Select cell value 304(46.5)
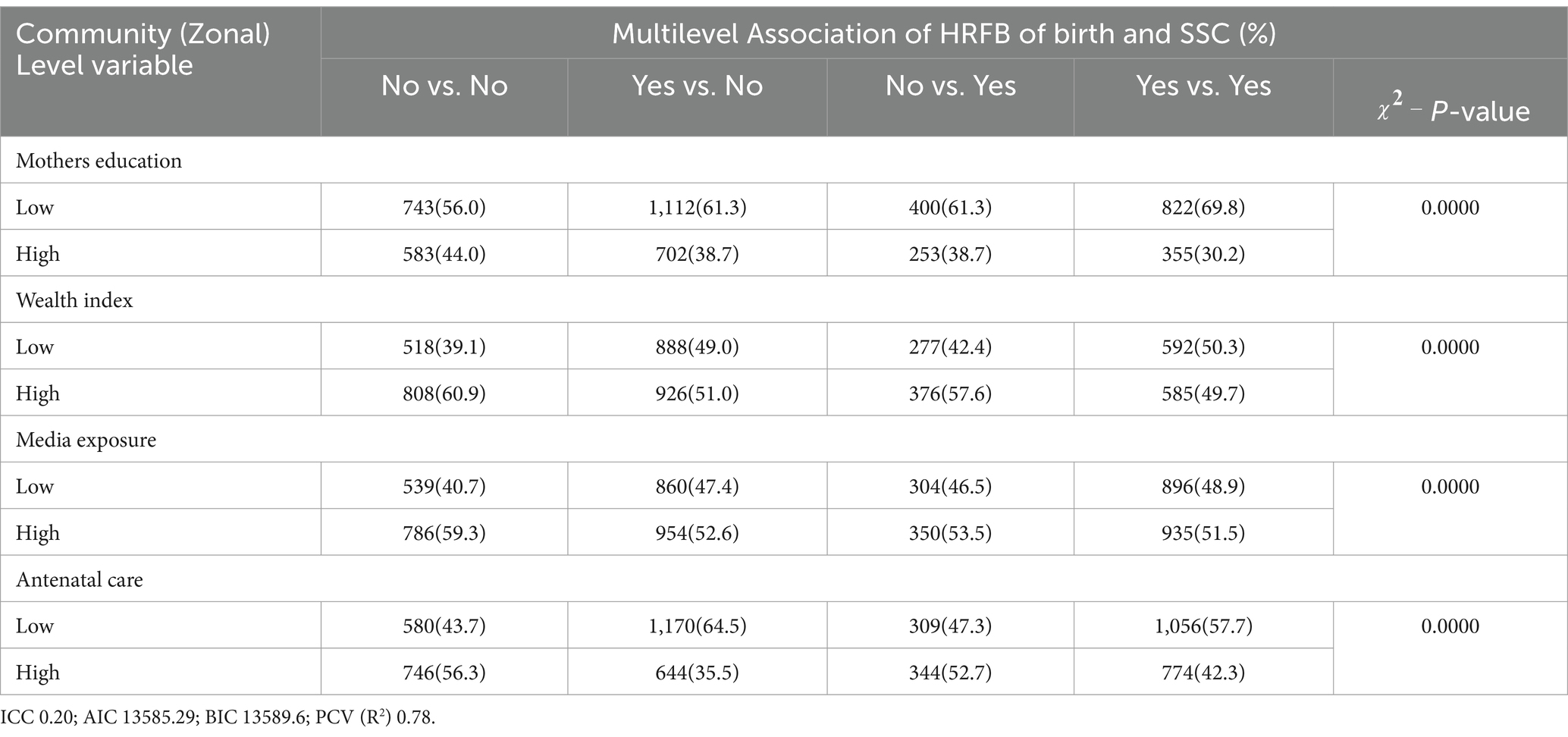The height and width of the screenshot is (737, 1568). tap(951, 487)
